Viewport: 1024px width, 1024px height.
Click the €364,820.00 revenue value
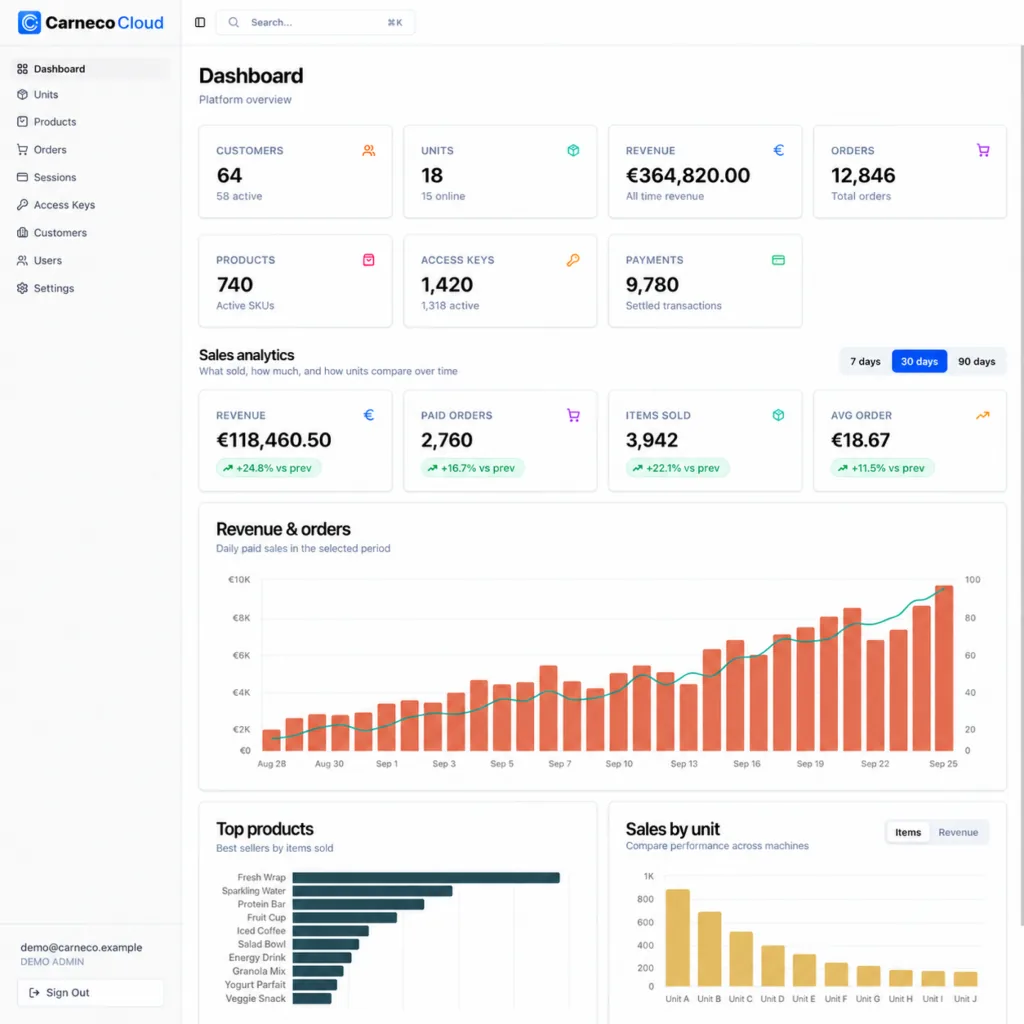tap(688, 175)
